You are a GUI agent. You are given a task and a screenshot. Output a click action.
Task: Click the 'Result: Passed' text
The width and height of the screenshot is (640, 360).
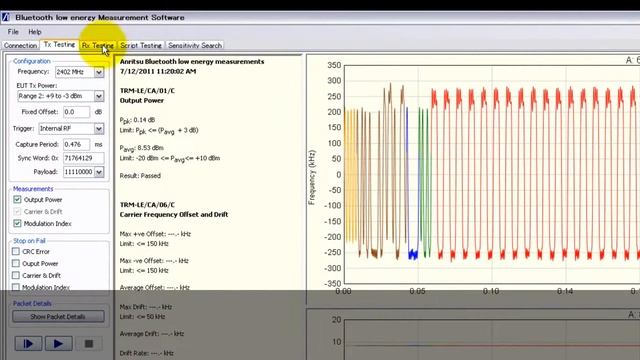pos(140,176)
